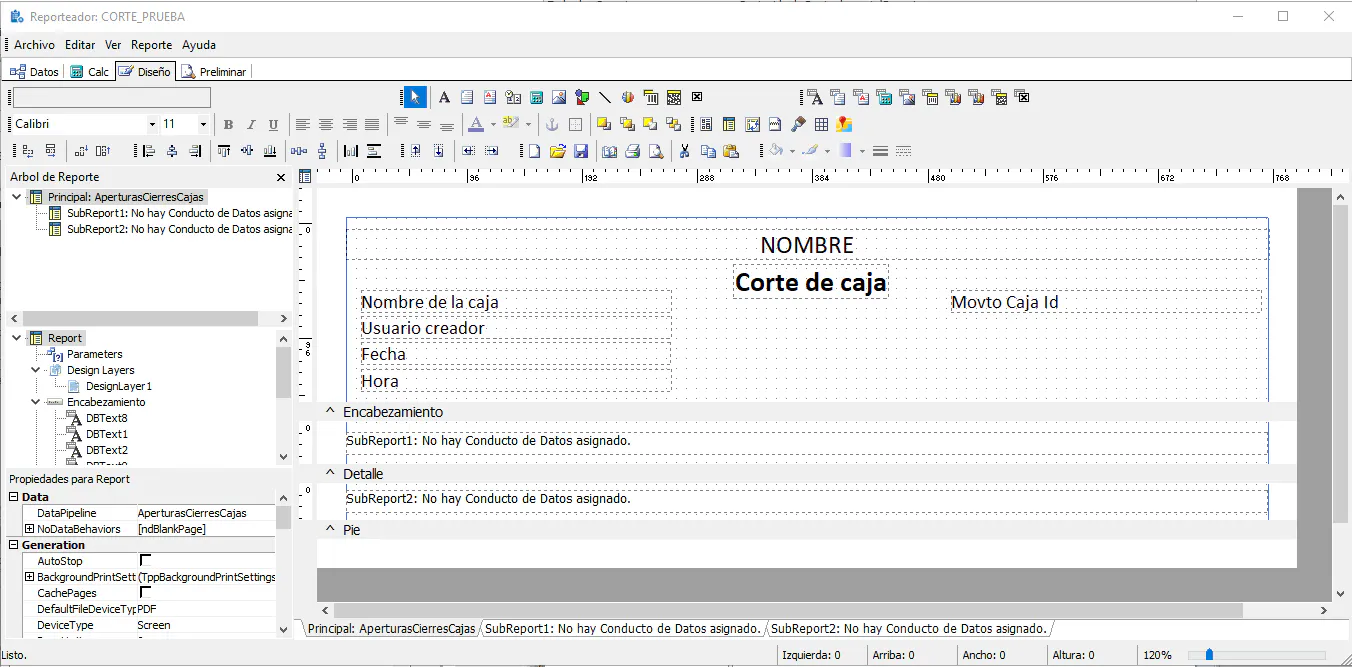
Task: Toggle Bold formatting
Action: click(x=228, y=124)
